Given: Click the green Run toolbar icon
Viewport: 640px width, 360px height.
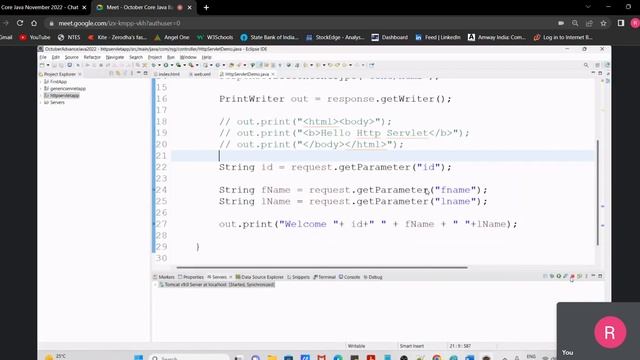Looking at the screenshot, I should pyautogui.click(x=166, y=65).
